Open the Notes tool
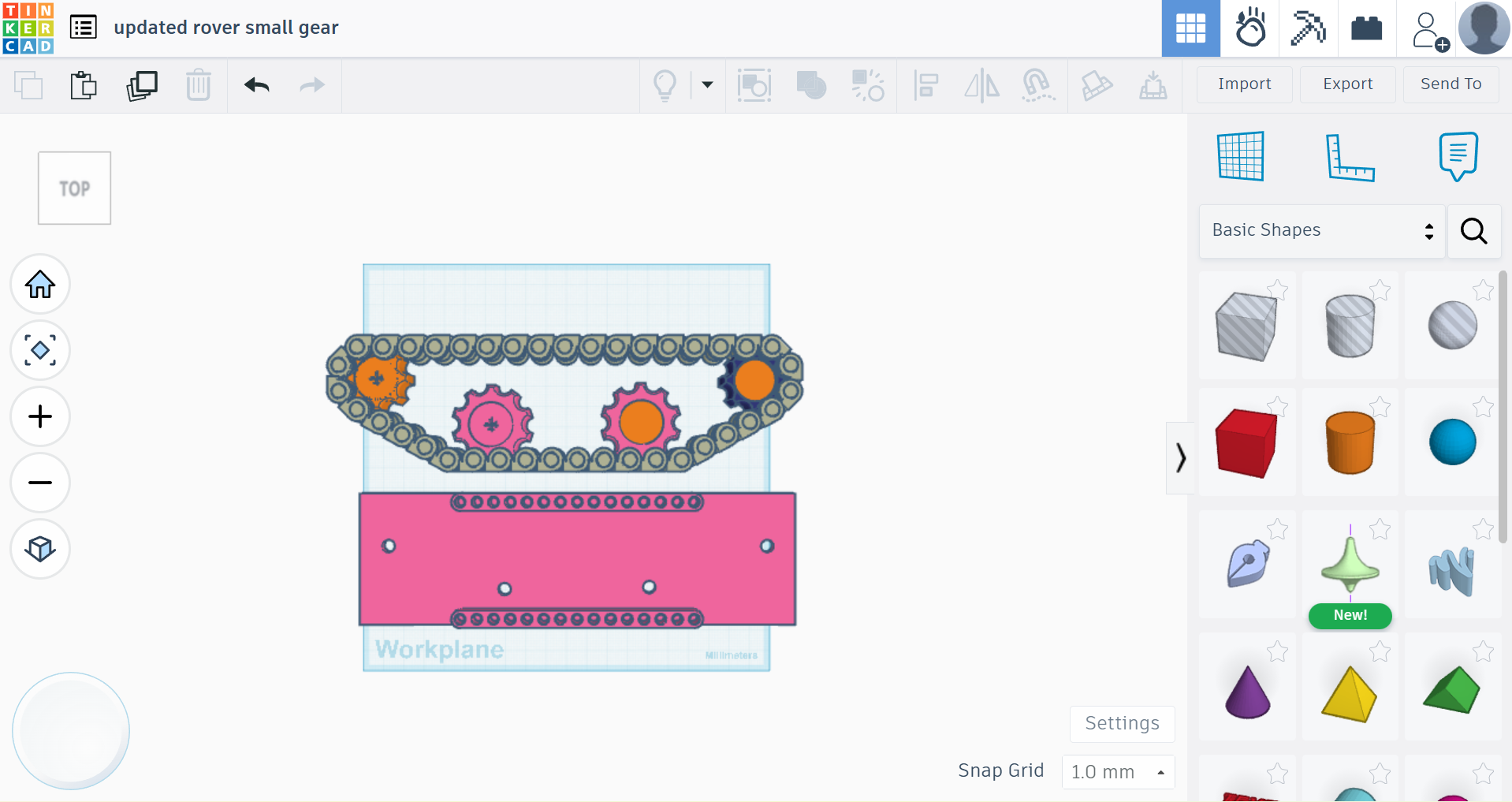Image resolution: width=1512 pixels, height=802 pixels. pos(1457,156)
